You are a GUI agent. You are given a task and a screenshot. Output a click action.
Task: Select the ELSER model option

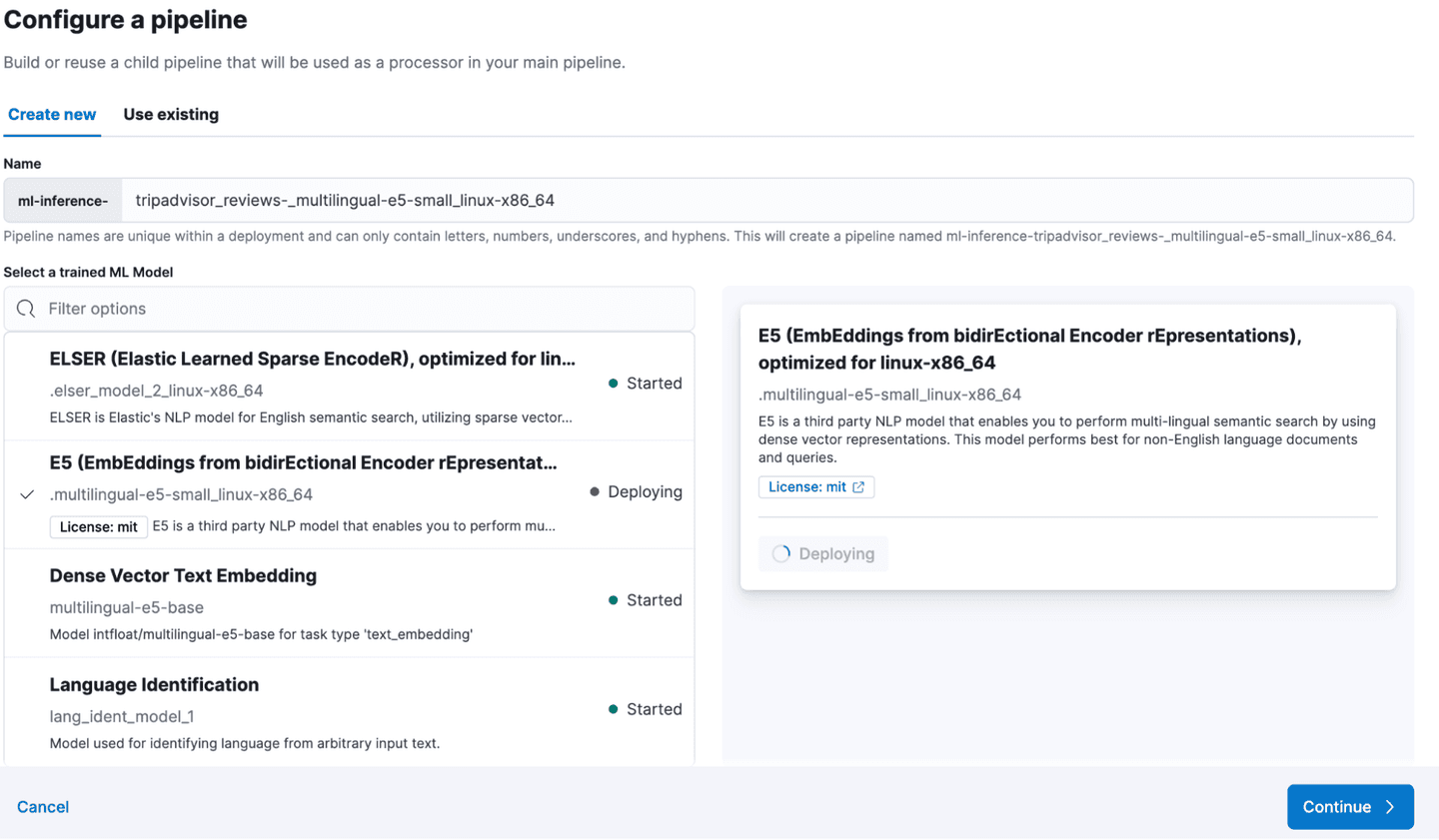[x=312, y=387]
